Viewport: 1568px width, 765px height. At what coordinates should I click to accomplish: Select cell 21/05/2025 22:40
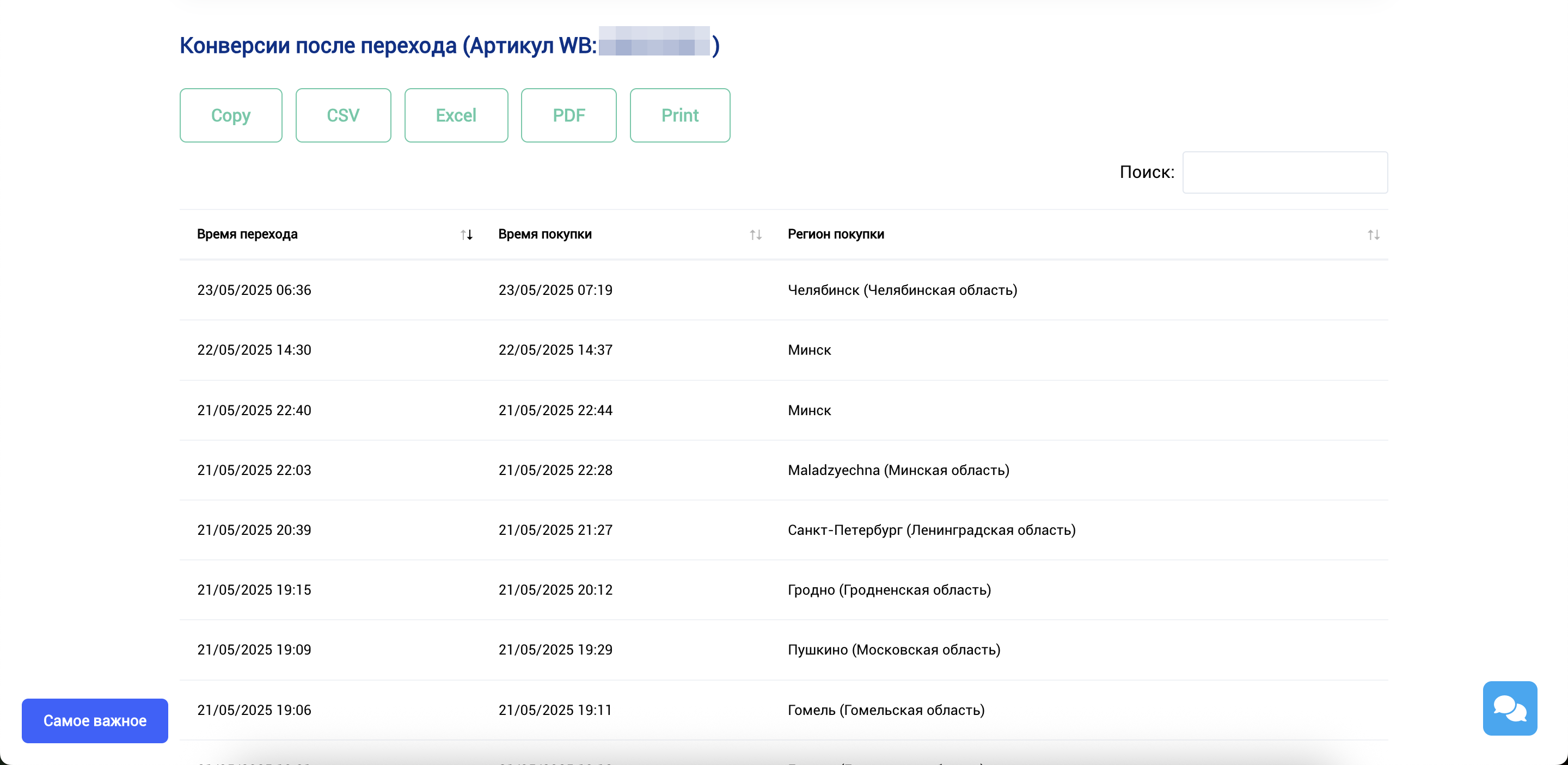coord(254,410)
